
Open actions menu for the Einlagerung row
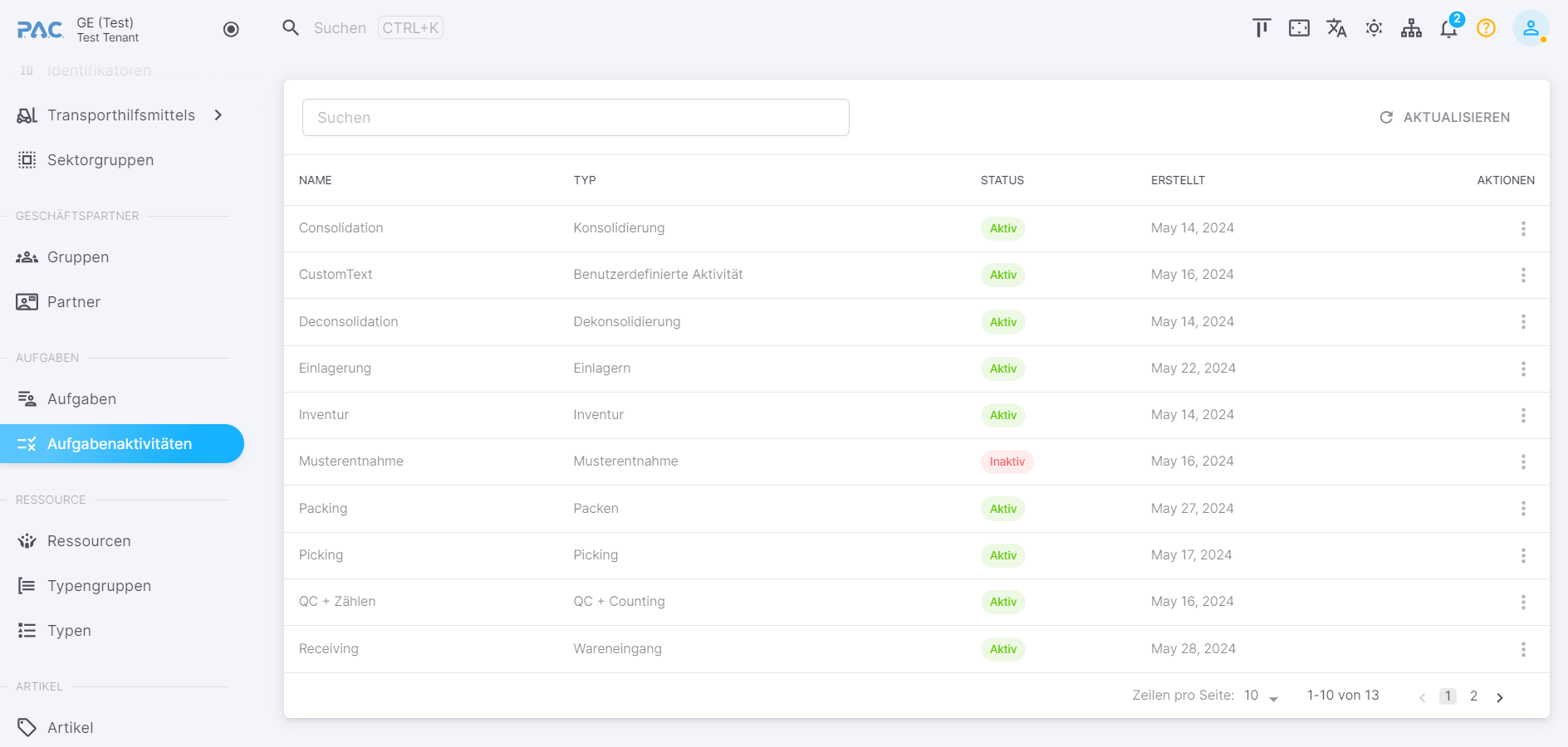1523,369
